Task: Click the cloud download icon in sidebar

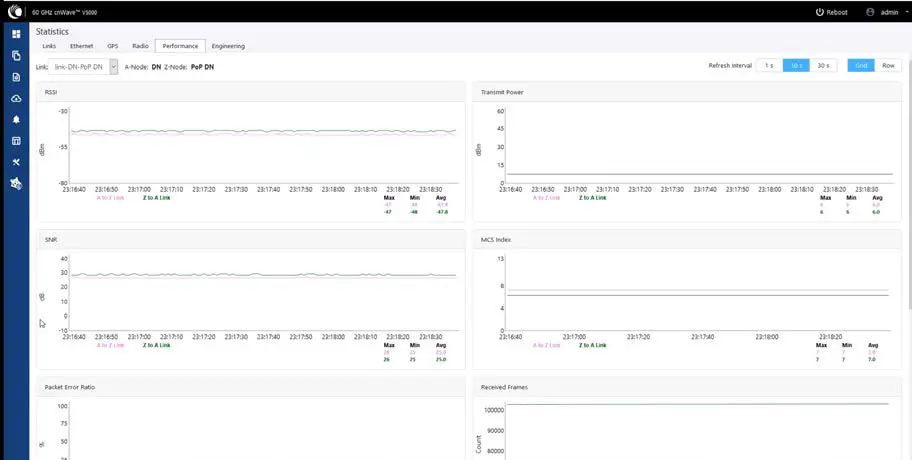Action: [16, 99]
